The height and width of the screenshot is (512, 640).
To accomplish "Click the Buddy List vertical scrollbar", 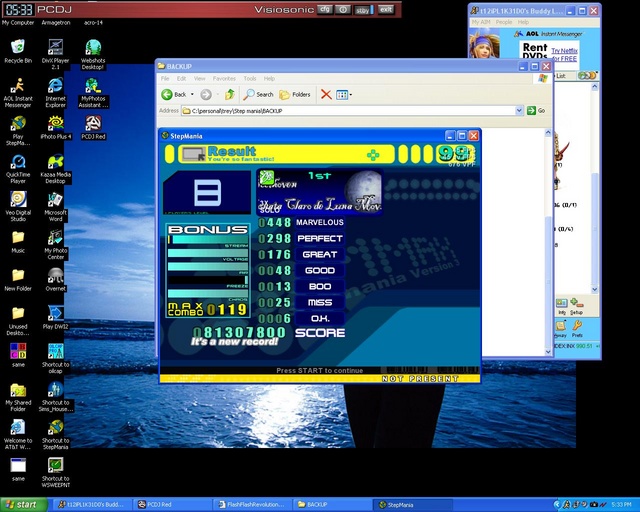I will coord(594,188).
